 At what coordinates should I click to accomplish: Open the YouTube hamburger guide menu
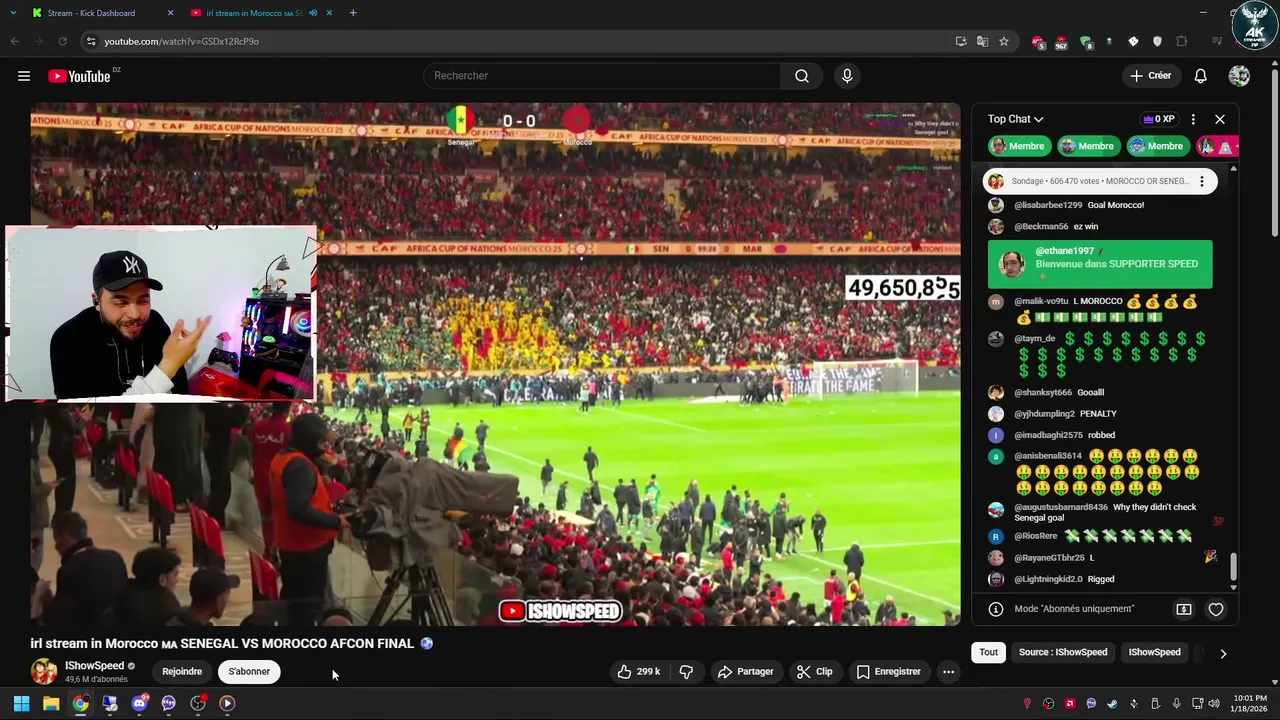(24, 76)
